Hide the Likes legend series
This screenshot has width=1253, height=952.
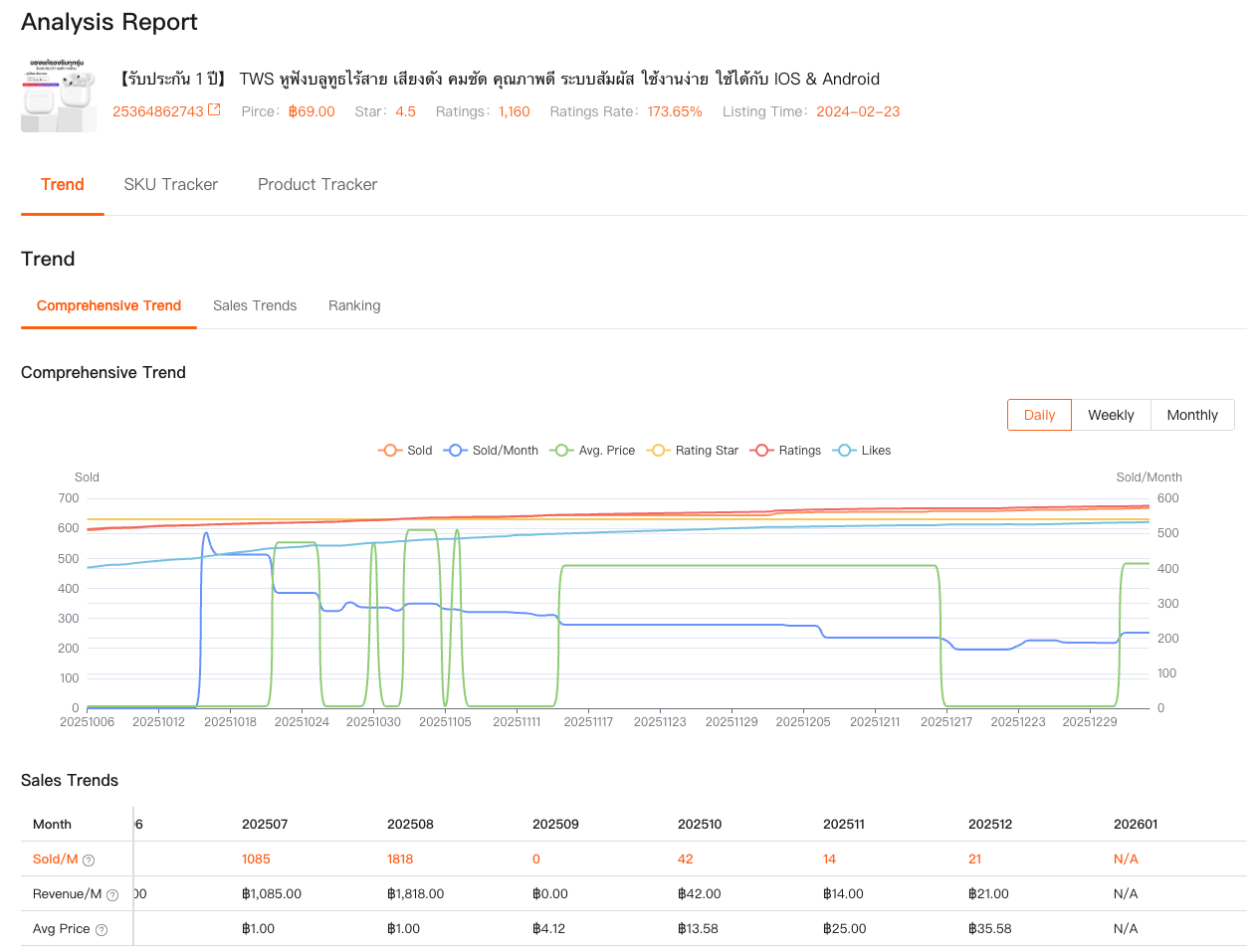coord(863,451)
